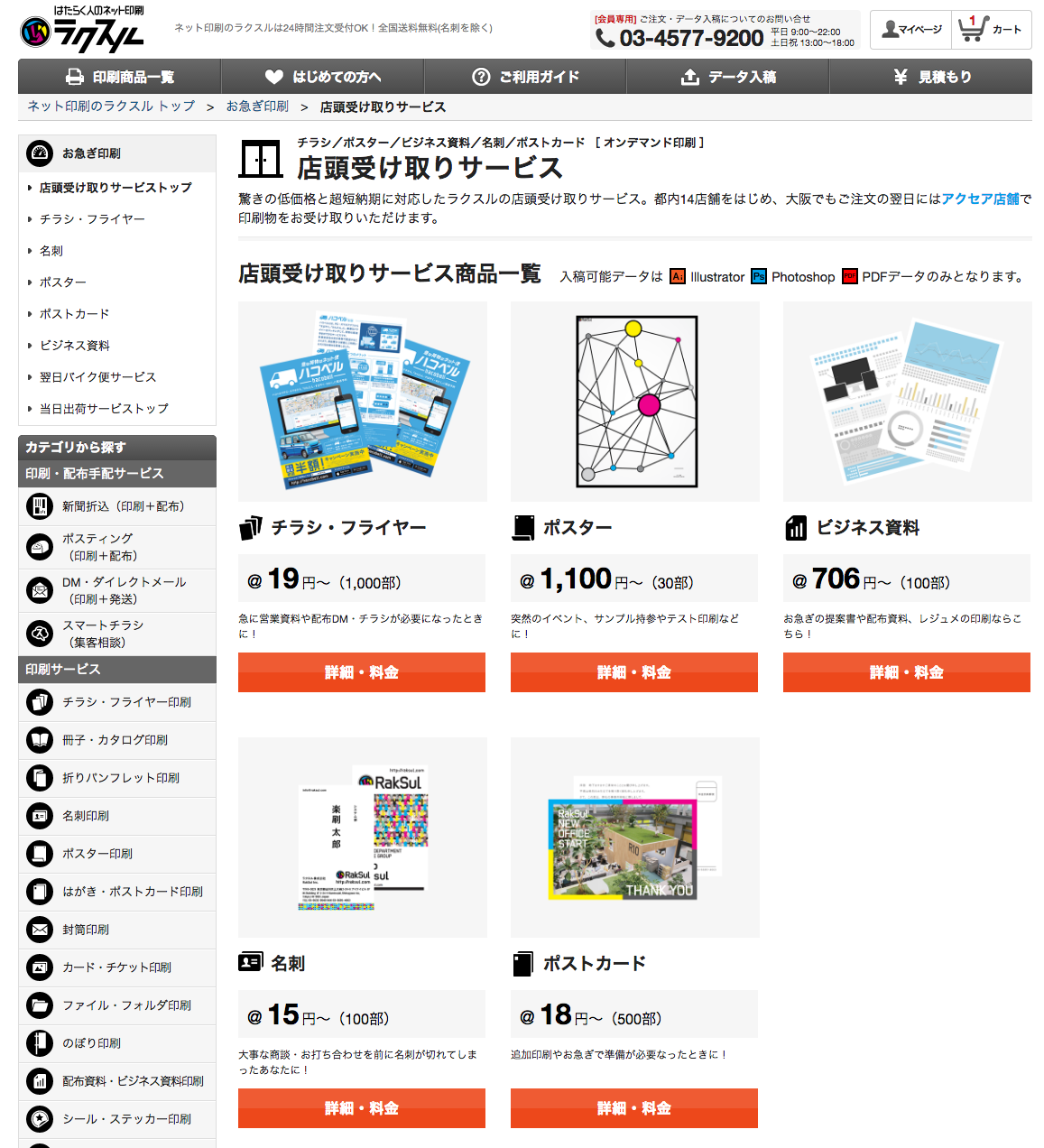Click the DM・ダイレクトメール mail icon
Screen dimensions: 1044x1148
pos(40,590)
